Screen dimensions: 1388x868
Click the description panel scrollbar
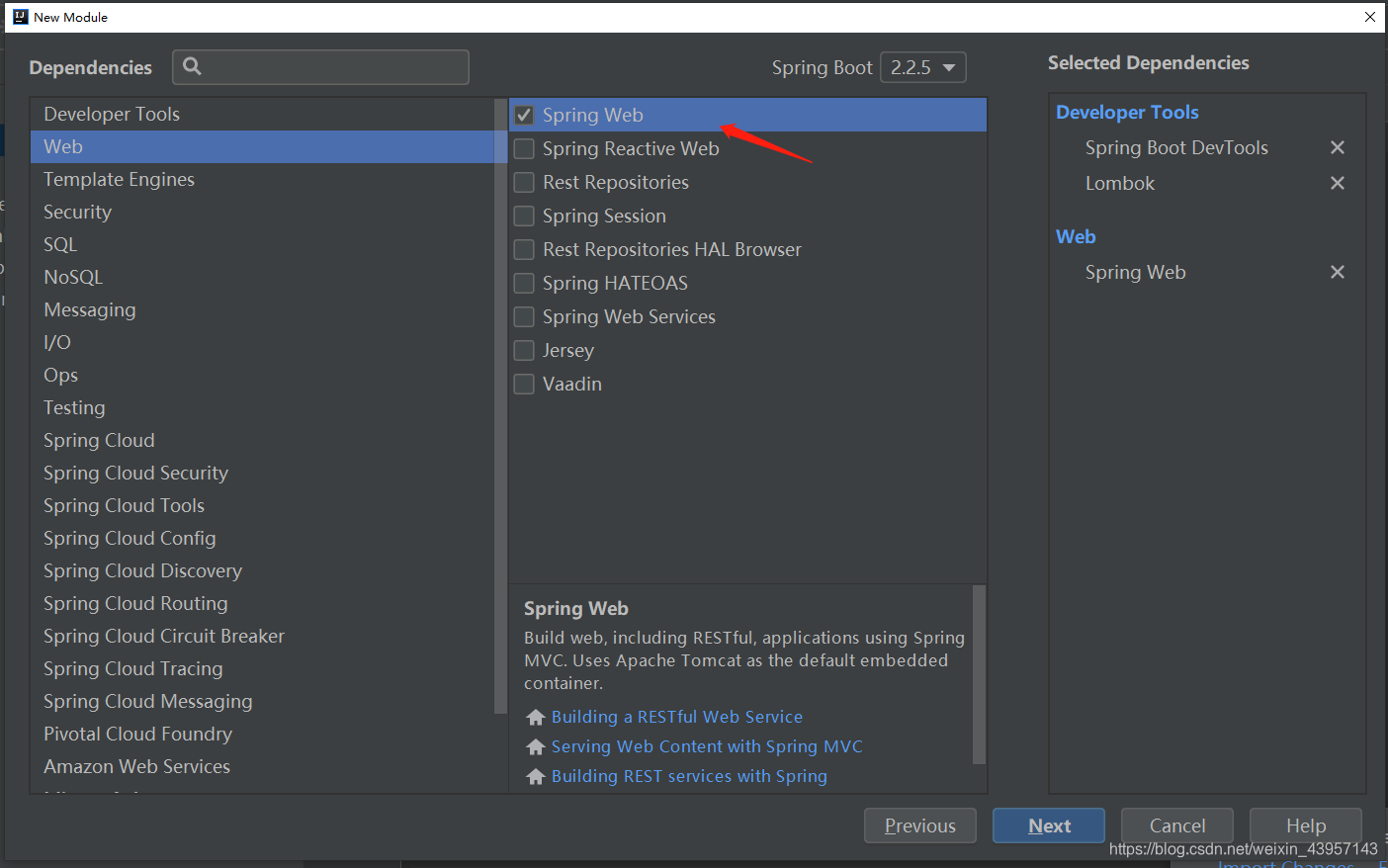point(979,674)
